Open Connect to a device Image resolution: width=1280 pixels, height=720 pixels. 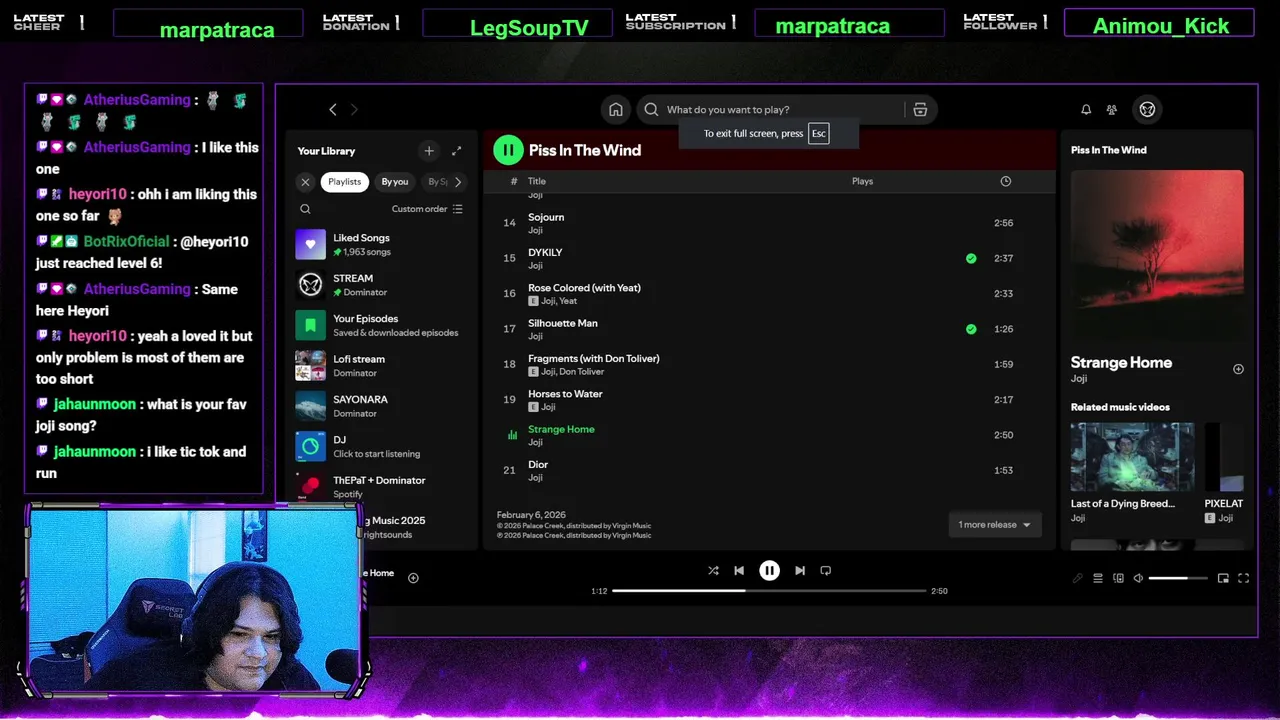(1118, 578)
